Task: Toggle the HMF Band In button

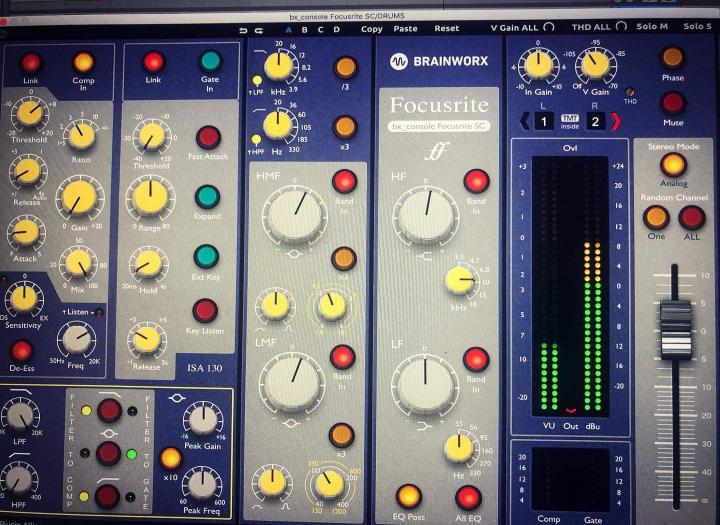Action: pyautogui.click(x=344, y=181)
